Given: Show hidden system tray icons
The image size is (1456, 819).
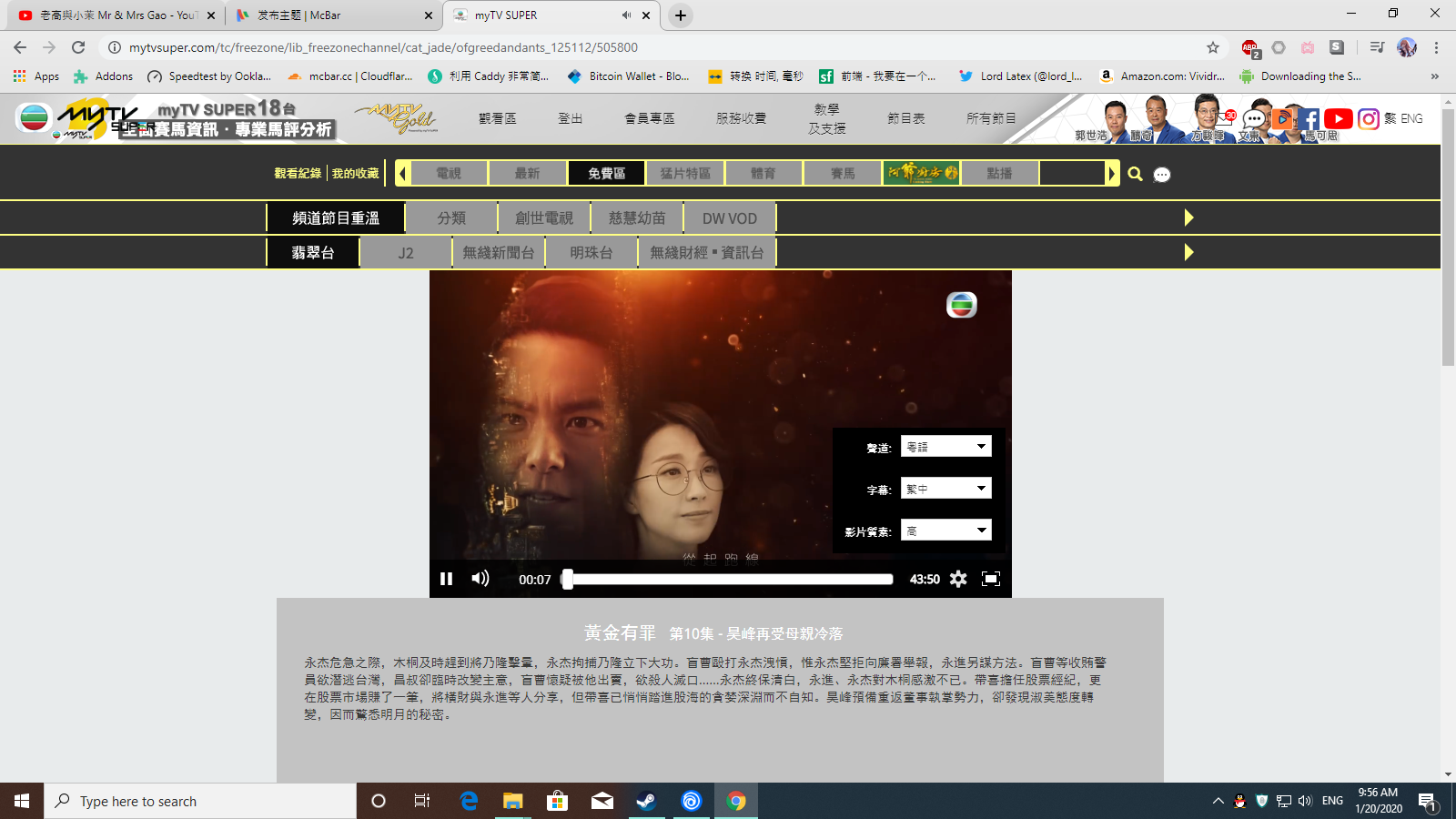Looking at the screenshot, I should coord(1218,801).
